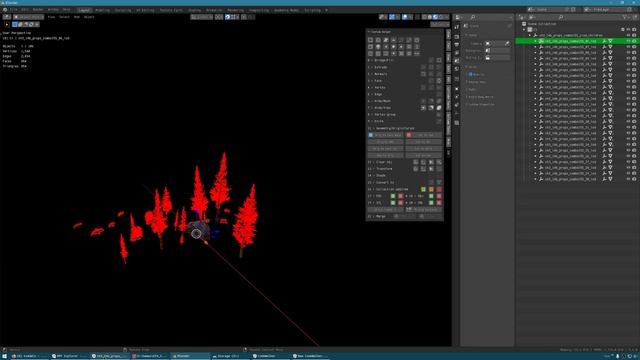Viewport: 640px width, 360px height.
Task: Click red button in Collection add/rem row
Action: [x=439, y=189]
